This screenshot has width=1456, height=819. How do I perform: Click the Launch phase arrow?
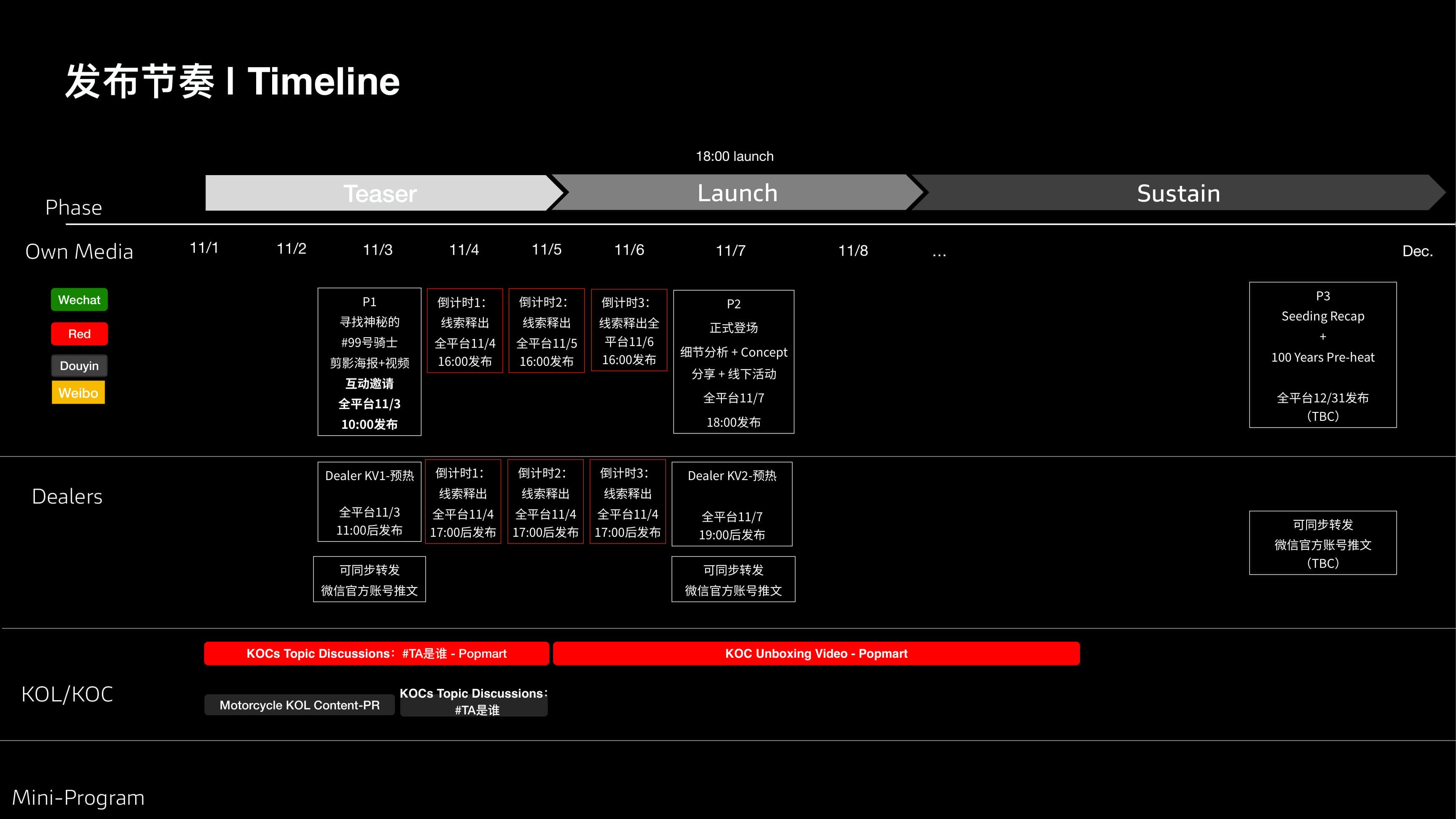tap(737, 193)
